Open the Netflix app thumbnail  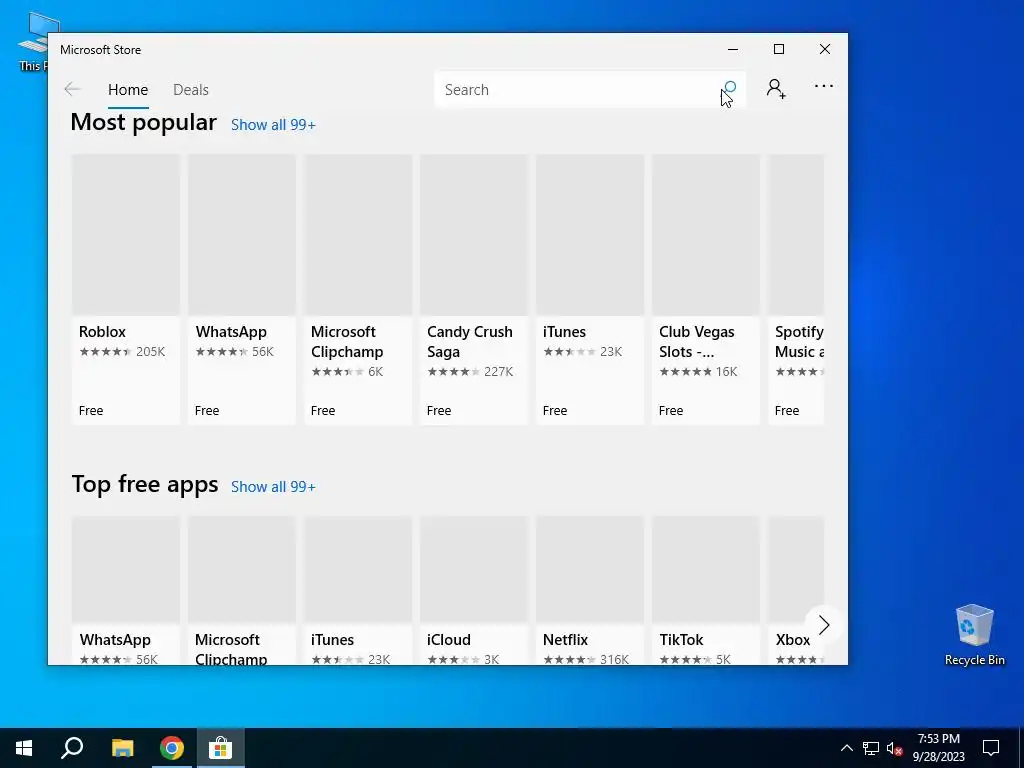pos(590,569)
